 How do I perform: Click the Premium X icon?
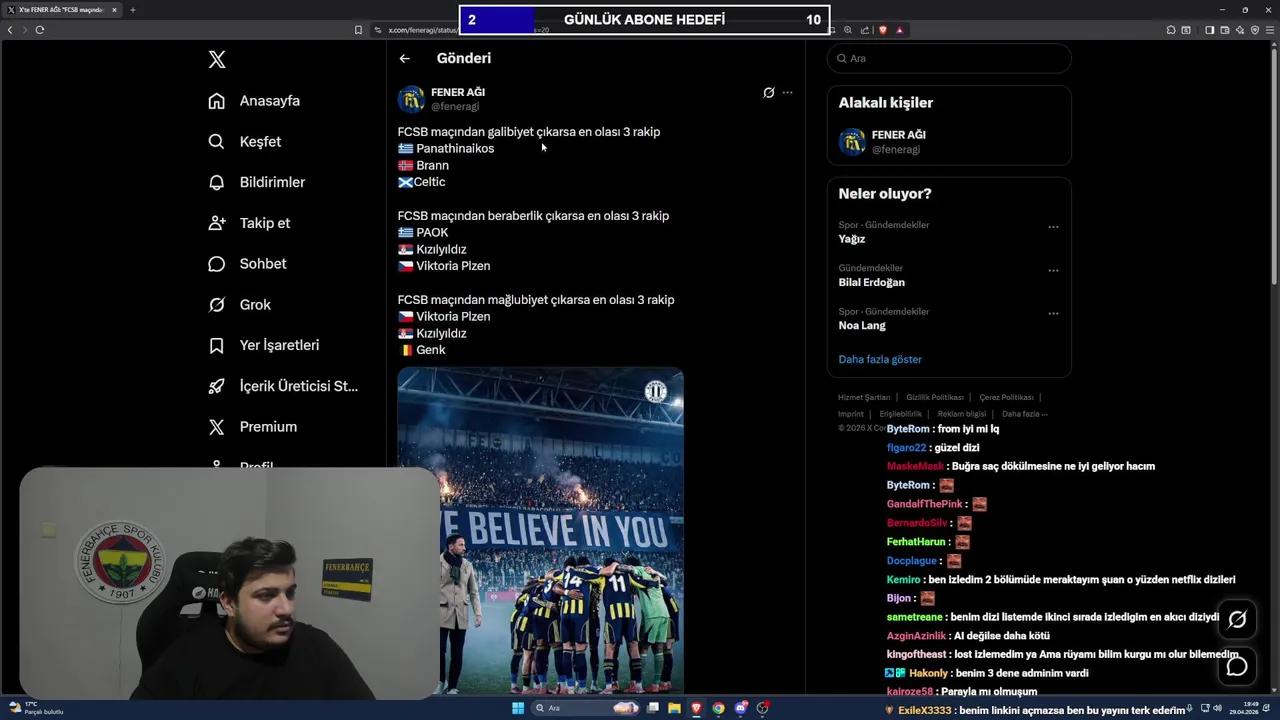point(216,427)
